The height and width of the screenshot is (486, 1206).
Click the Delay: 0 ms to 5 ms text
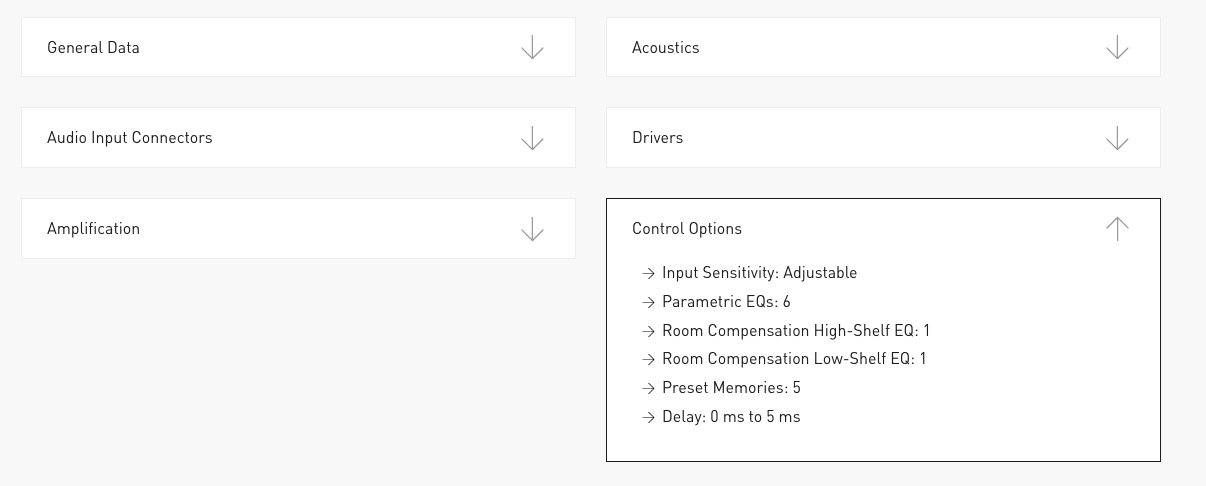[x=731, y=417]
